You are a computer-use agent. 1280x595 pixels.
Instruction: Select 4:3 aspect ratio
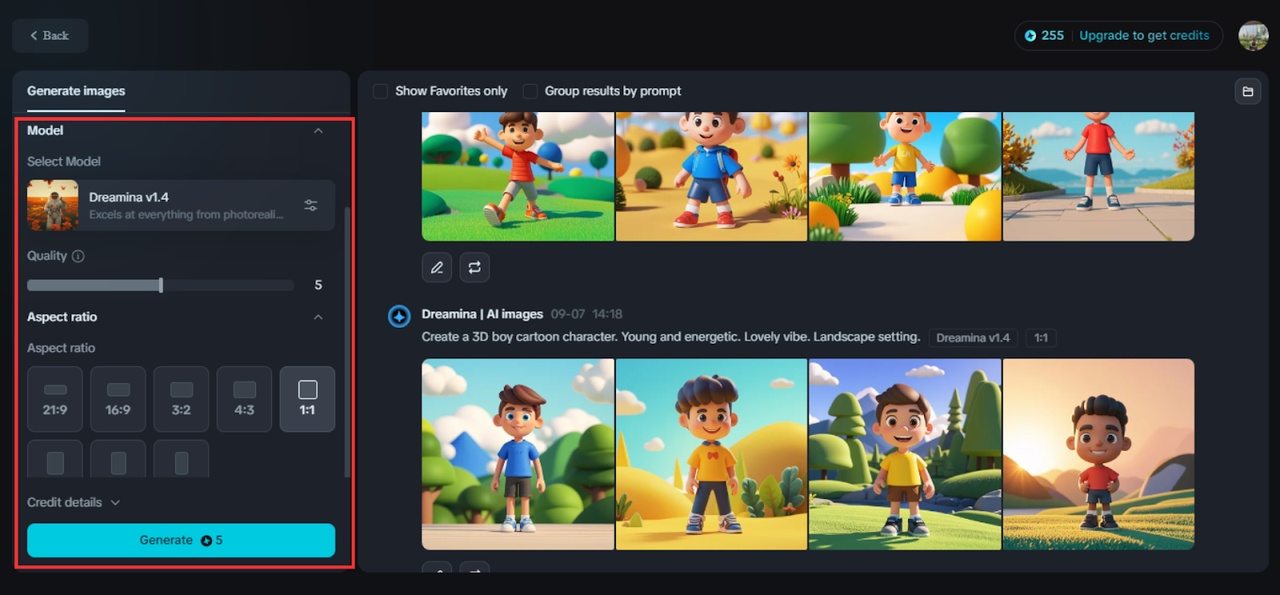pyautogui.click(x=244, y=399)
